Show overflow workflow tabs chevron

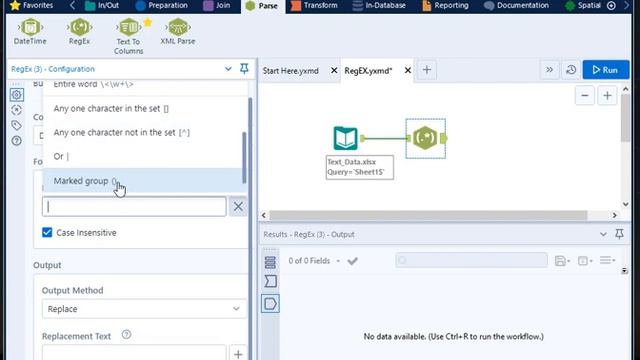(x=549, y=70)
